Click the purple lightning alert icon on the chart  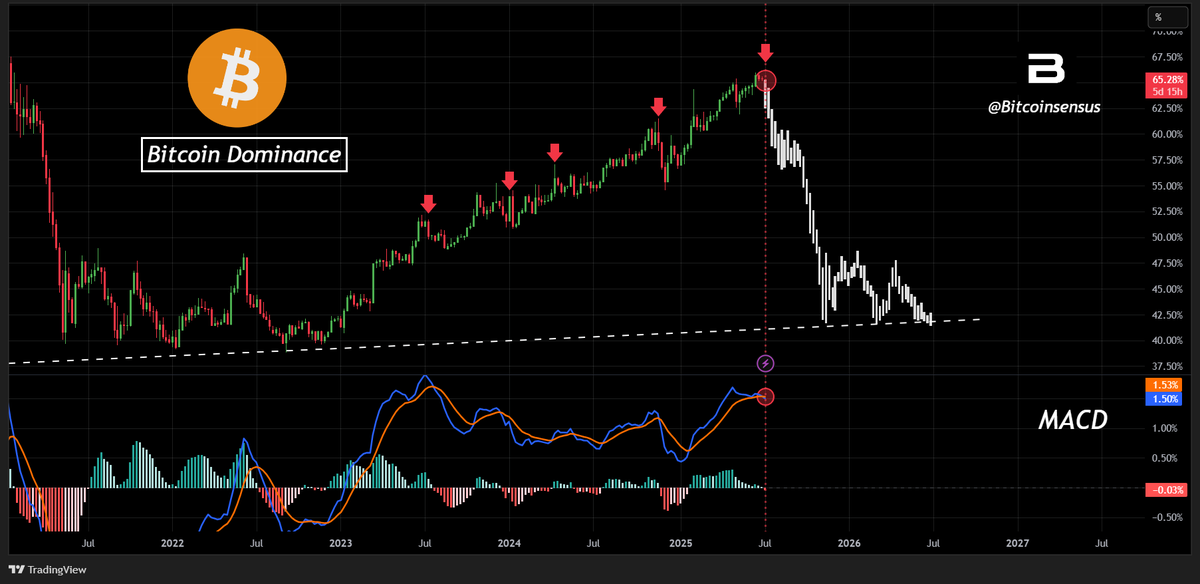765,364
